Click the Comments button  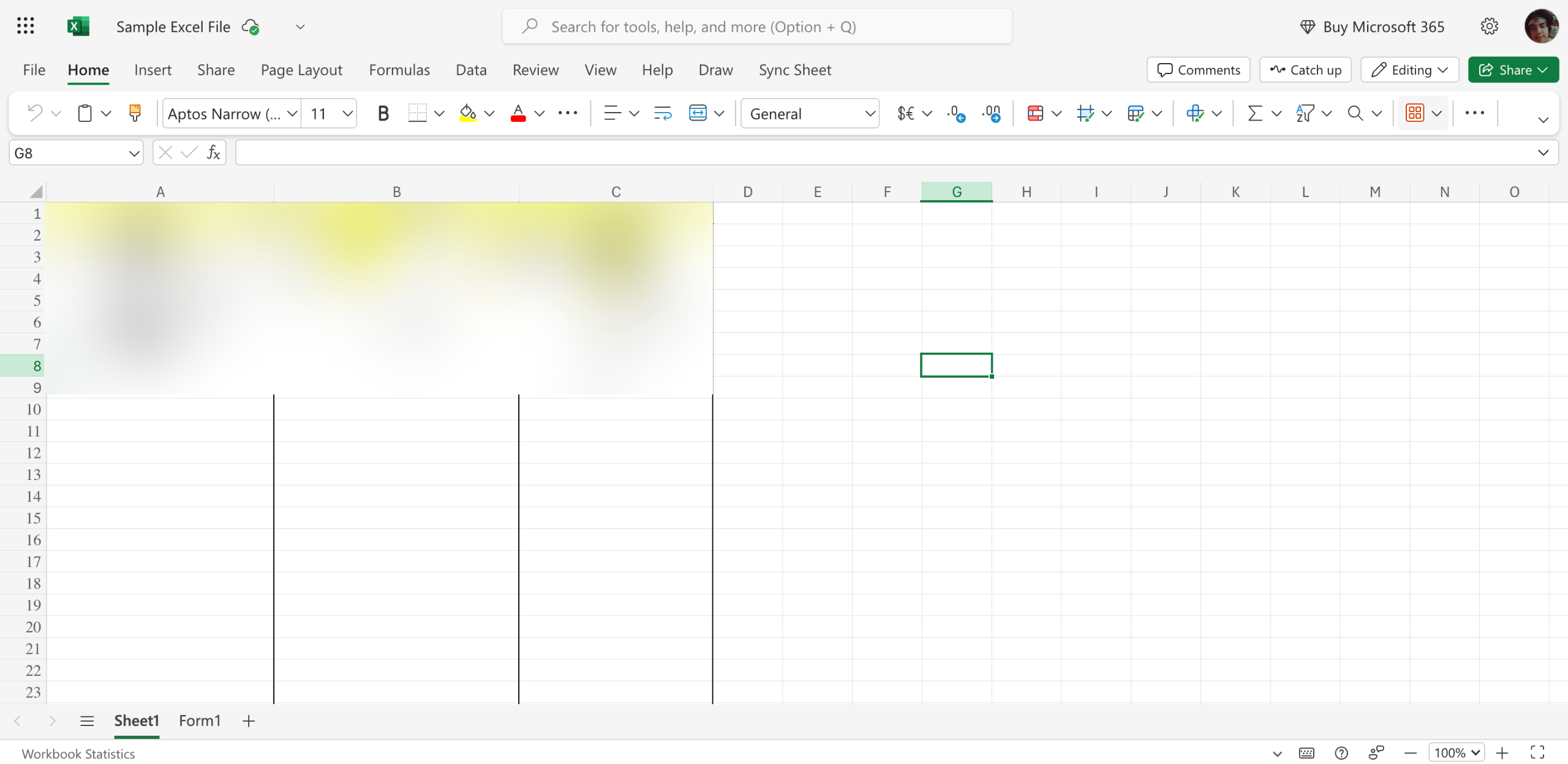1198,70
